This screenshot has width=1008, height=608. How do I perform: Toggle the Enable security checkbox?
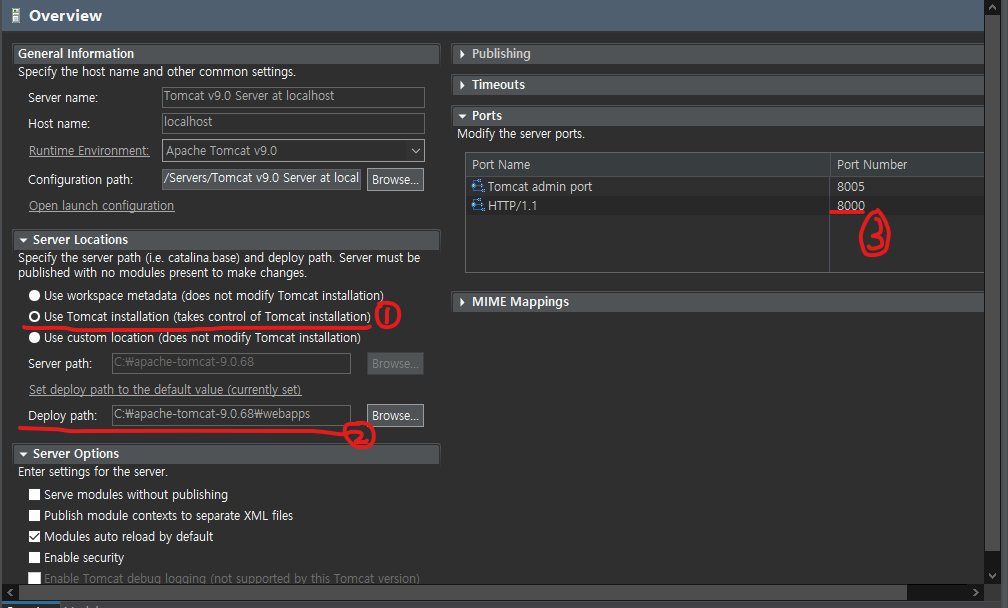pos(35,558)
